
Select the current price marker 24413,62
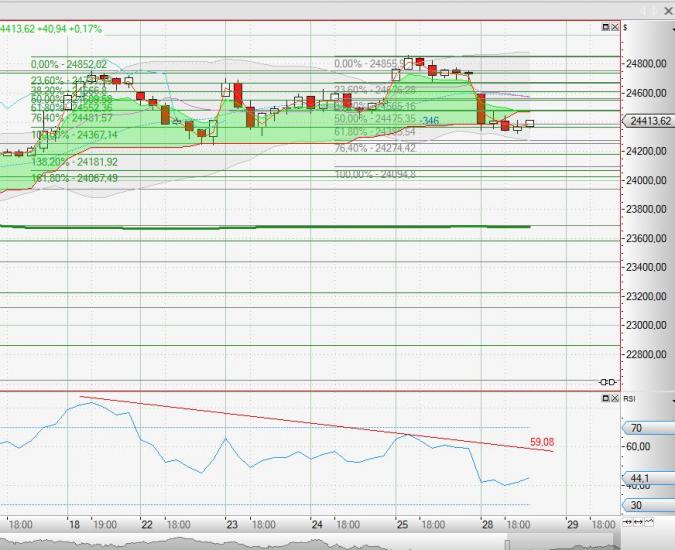click(x=650, y=122)
